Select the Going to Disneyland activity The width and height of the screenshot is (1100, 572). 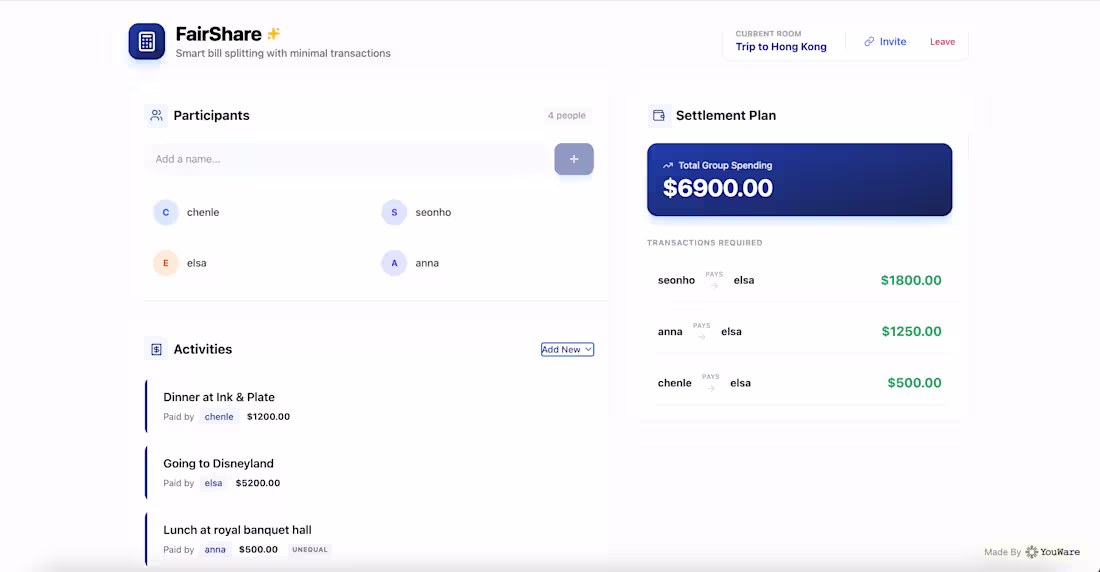tap(370, 473)
